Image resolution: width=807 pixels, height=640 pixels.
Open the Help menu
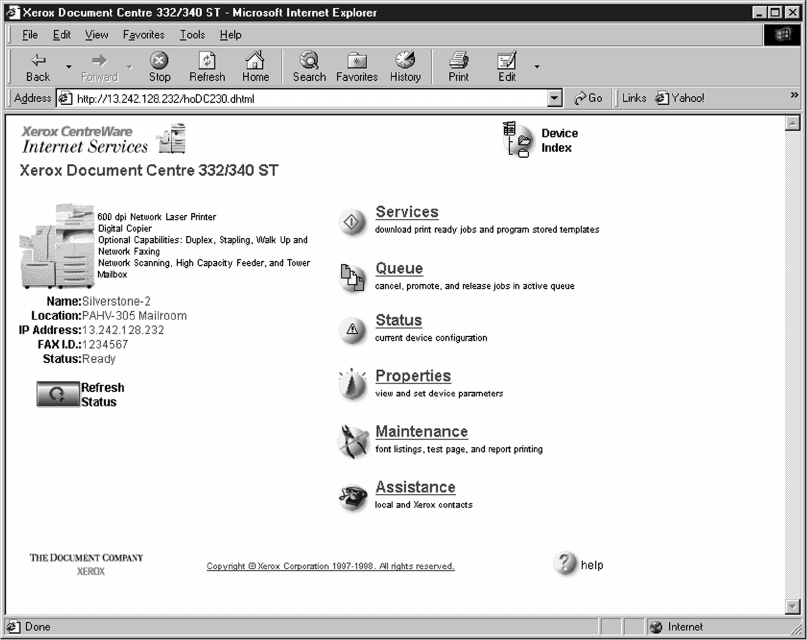coord(231,34)
